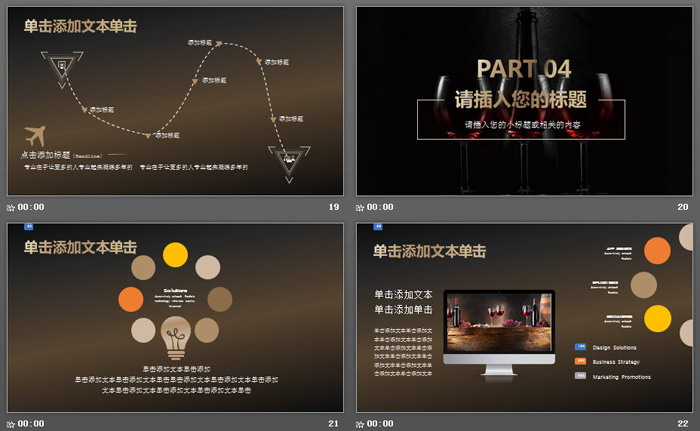Select slide 22 thumbnail with computer monitor
Image resolution: width=700 pixels, height=431 pixels.
tap(524, 318)
